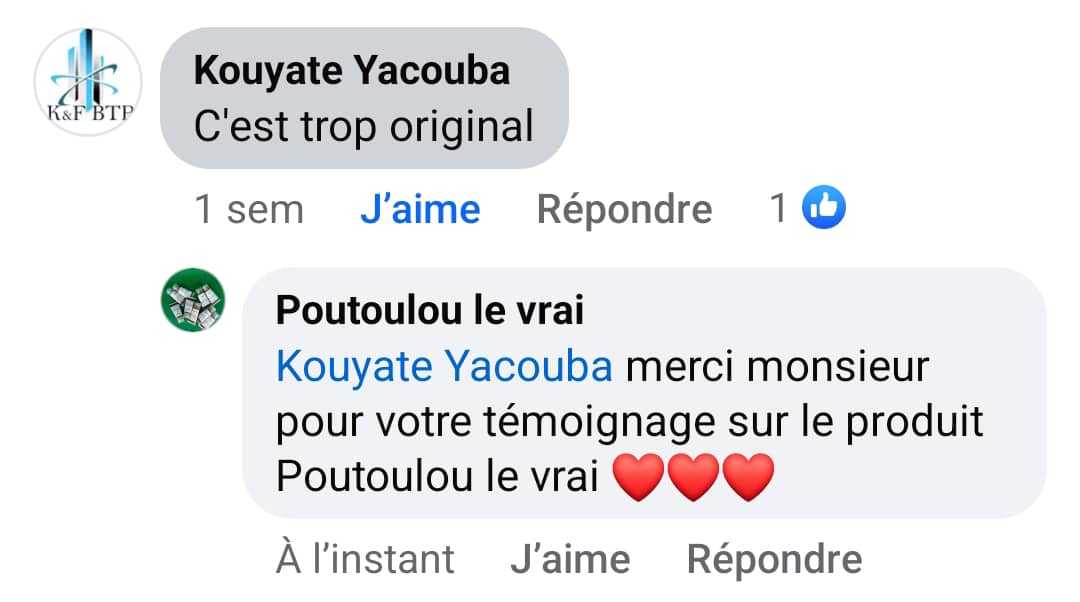Open the blue Kouyate Yacouba mention link
Viewport: 1080px width, 602px height.
(444, 366)
